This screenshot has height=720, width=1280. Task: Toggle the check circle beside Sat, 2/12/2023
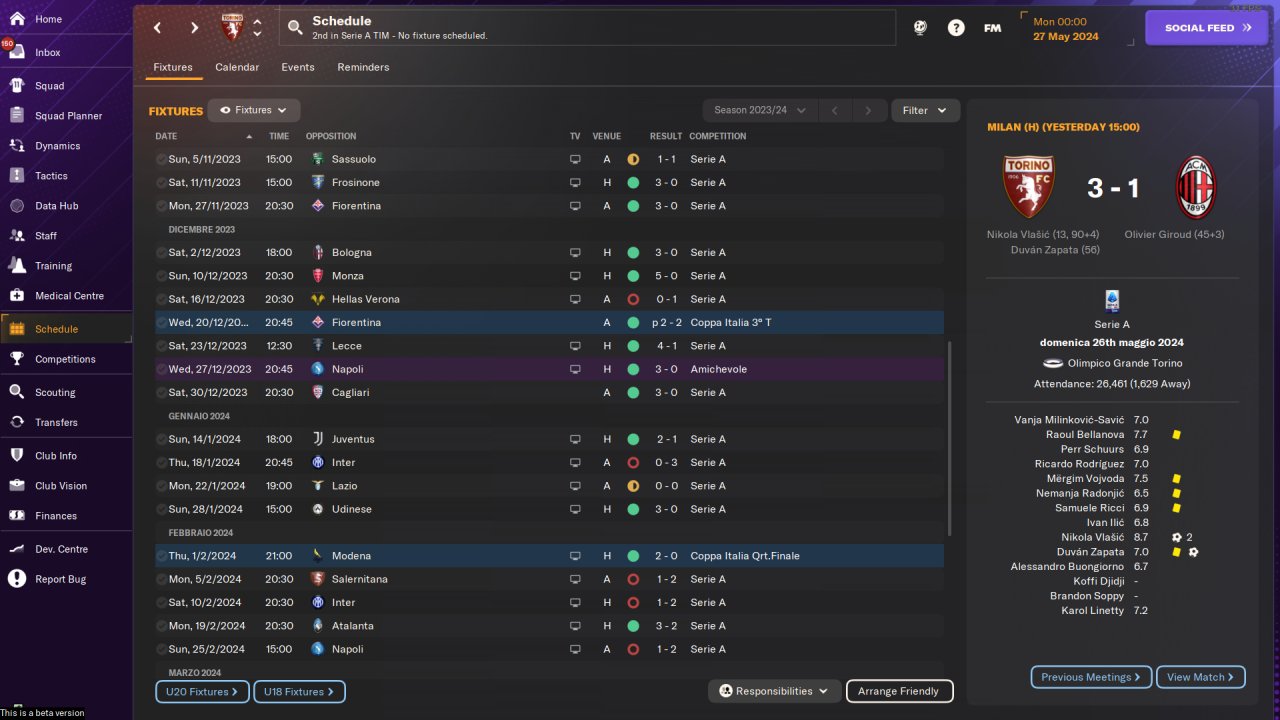point(161,252)
